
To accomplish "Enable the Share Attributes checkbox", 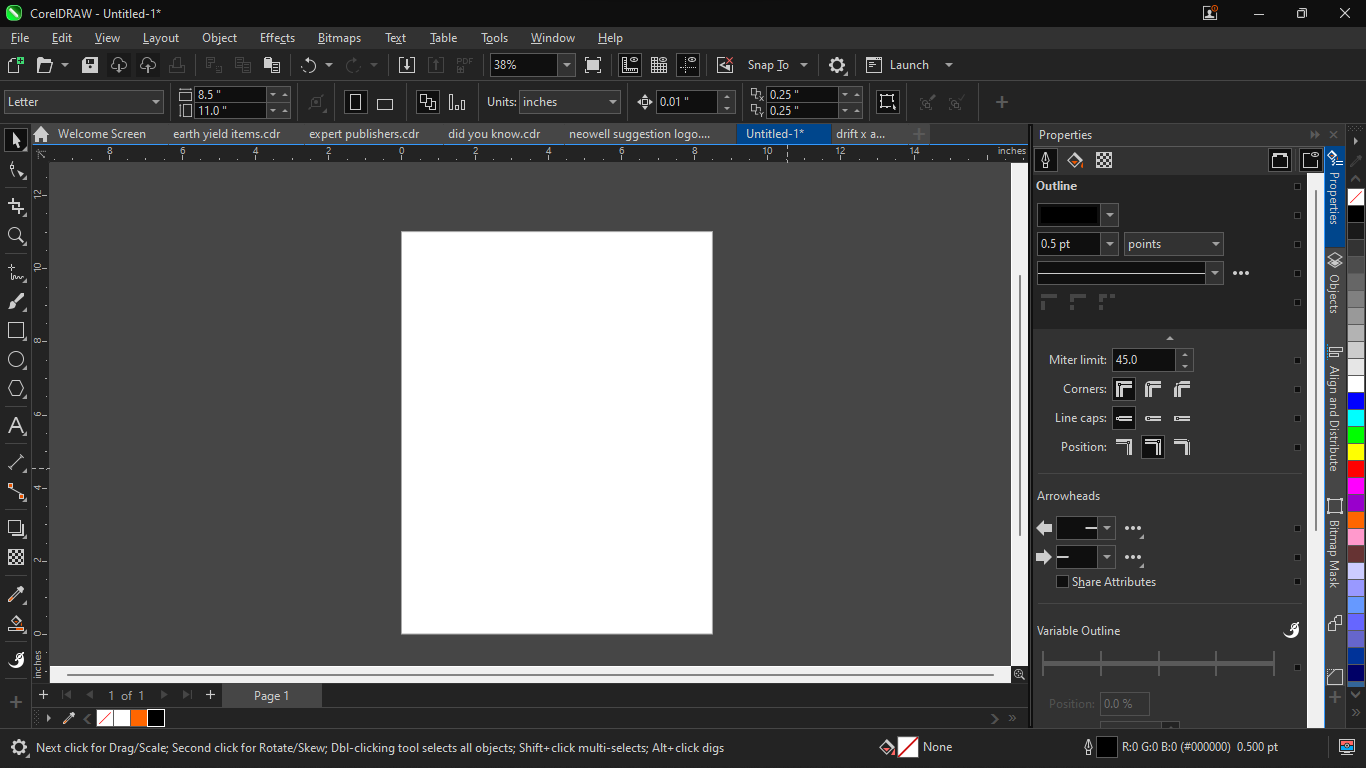I will point(1061,581).
